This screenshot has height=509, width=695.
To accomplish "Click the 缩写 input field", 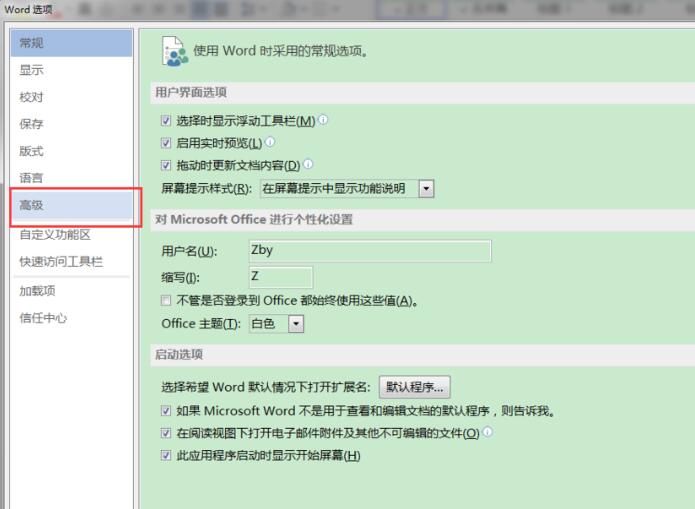I will 281,277.
